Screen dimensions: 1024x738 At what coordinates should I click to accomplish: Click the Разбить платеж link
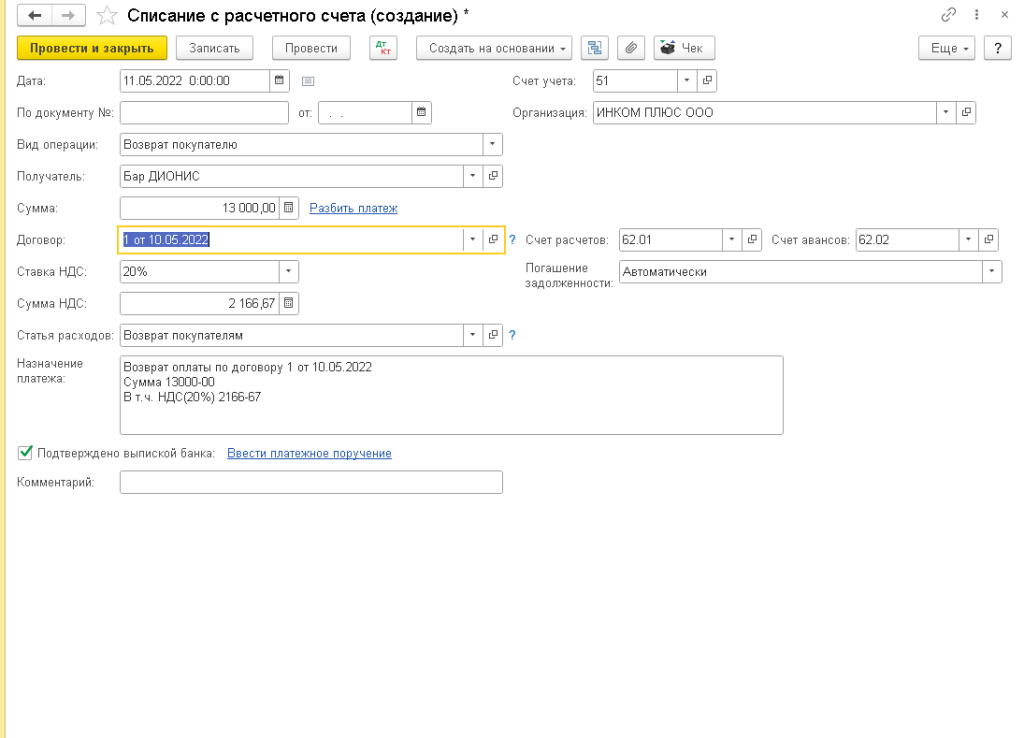(353, 208)
